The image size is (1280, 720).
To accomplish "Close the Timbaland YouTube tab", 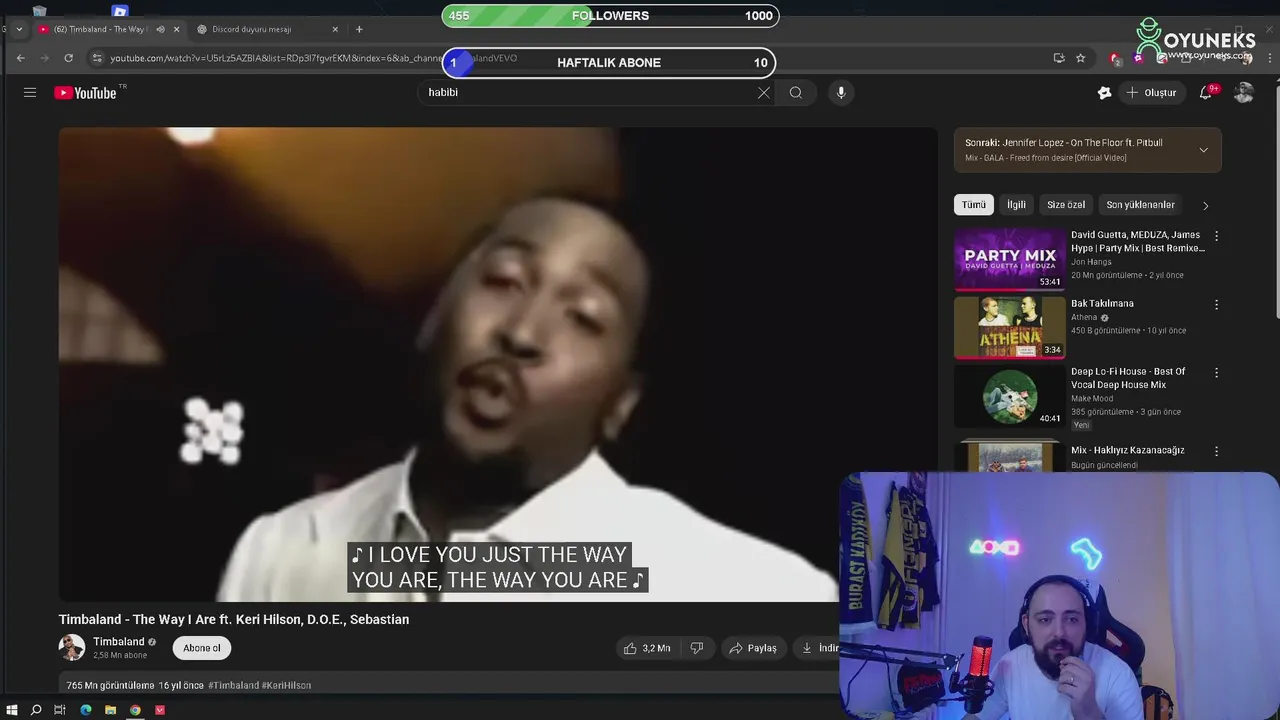I will [177, 29].
